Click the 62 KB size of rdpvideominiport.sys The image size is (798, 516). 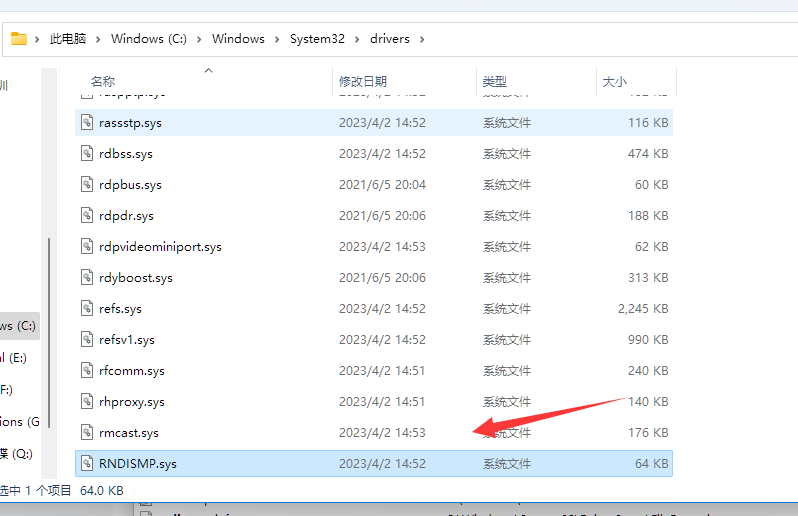click(x=651, y=246)
